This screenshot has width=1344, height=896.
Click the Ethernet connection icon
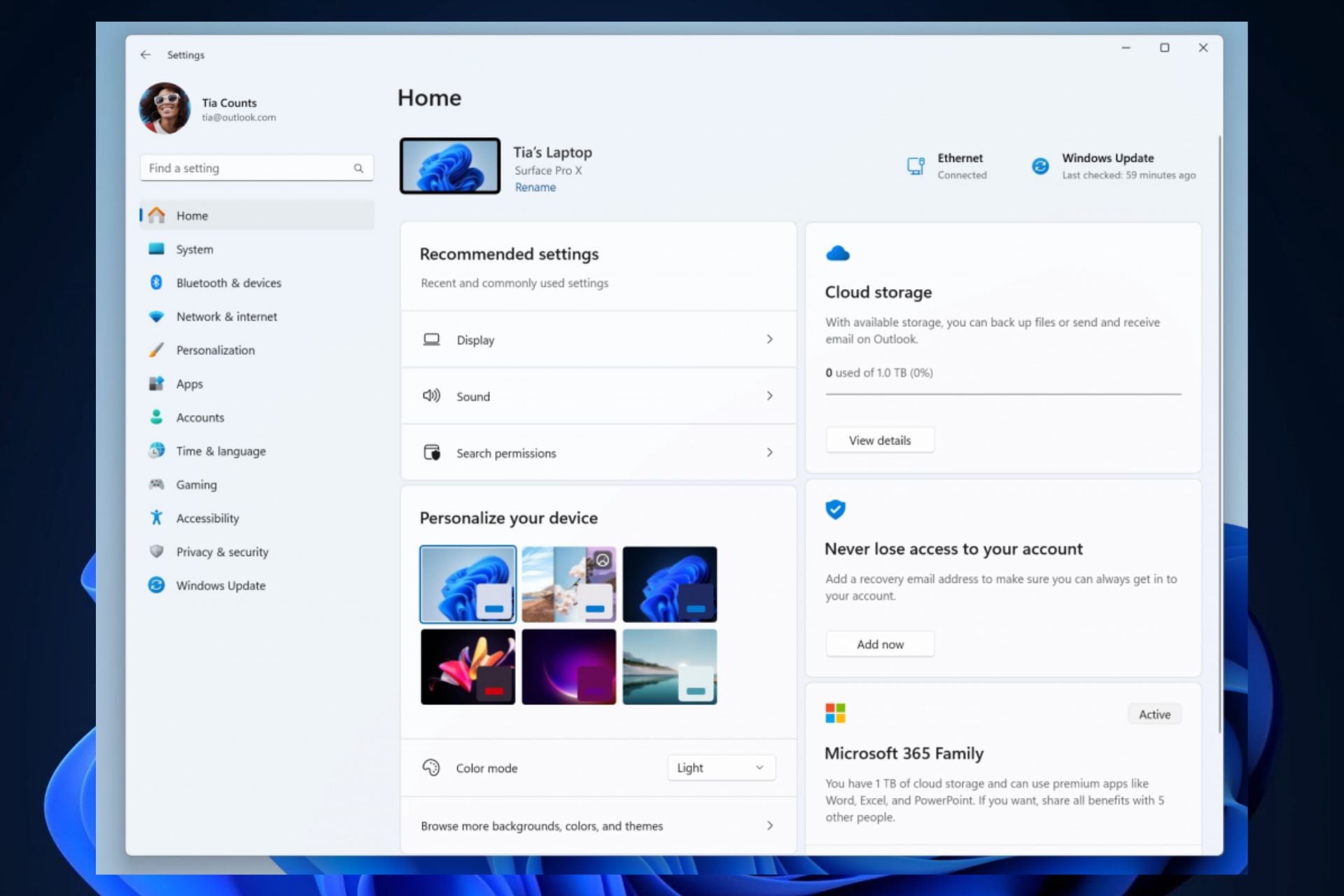(916, 166)
